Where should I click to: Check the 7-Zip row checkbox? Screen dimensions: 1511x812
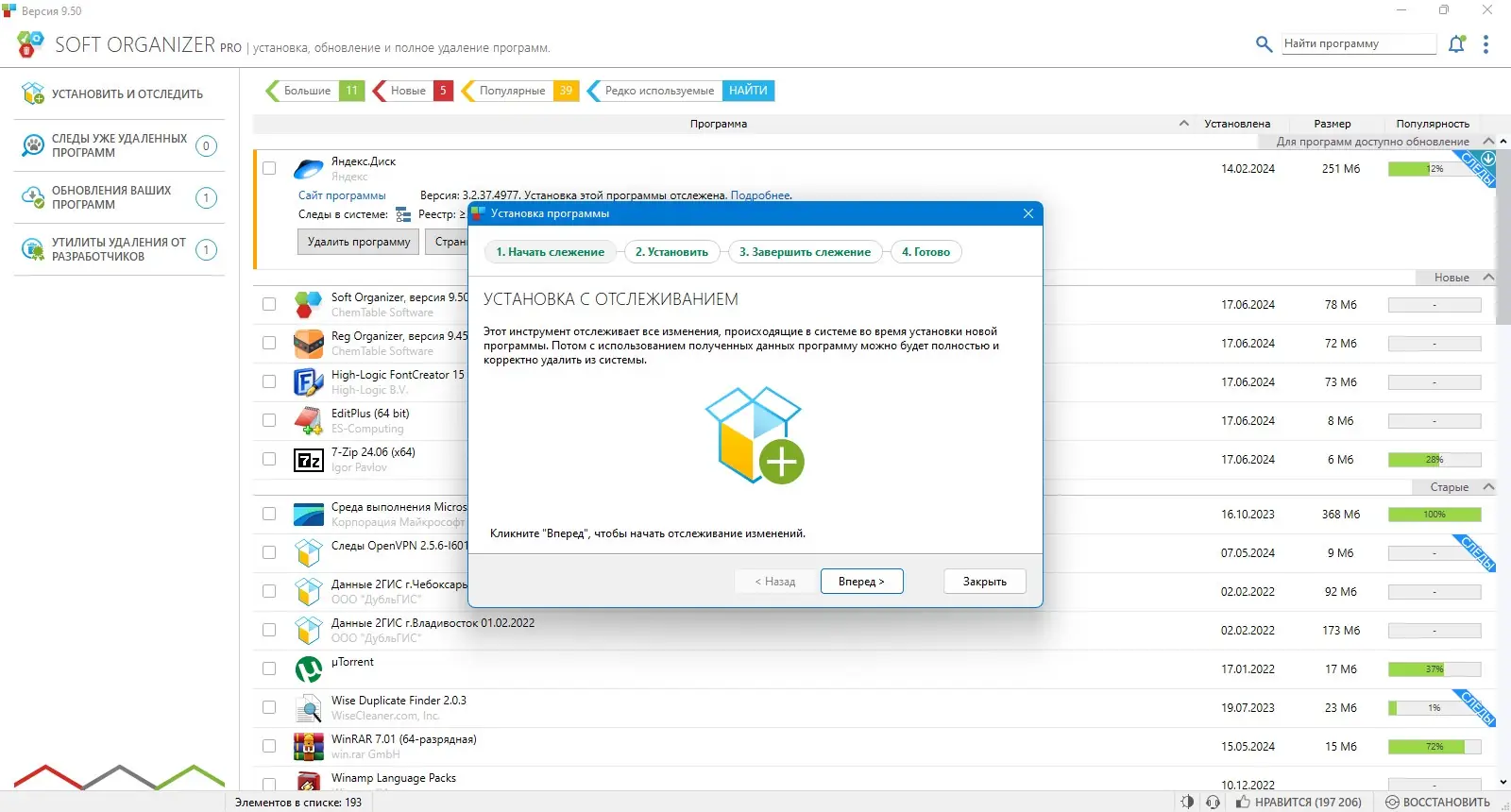269,460
